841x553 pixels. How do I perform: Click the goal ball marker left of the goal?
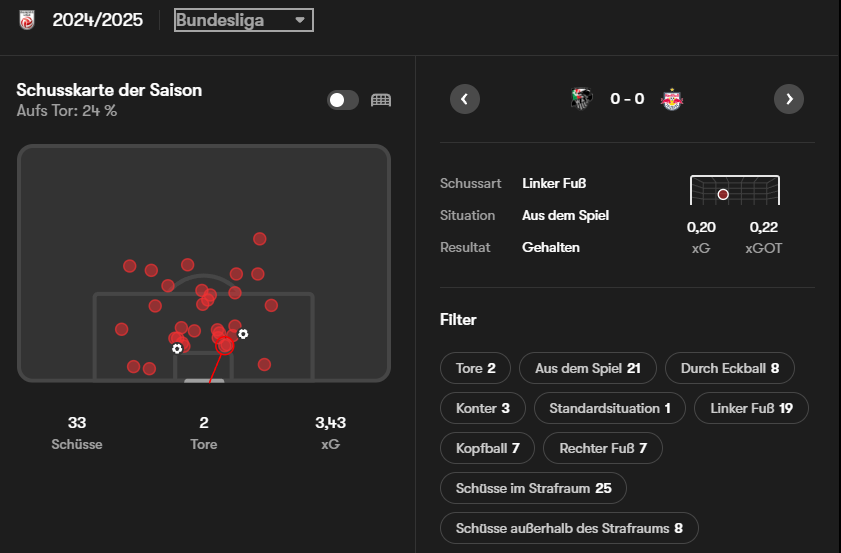177,348
